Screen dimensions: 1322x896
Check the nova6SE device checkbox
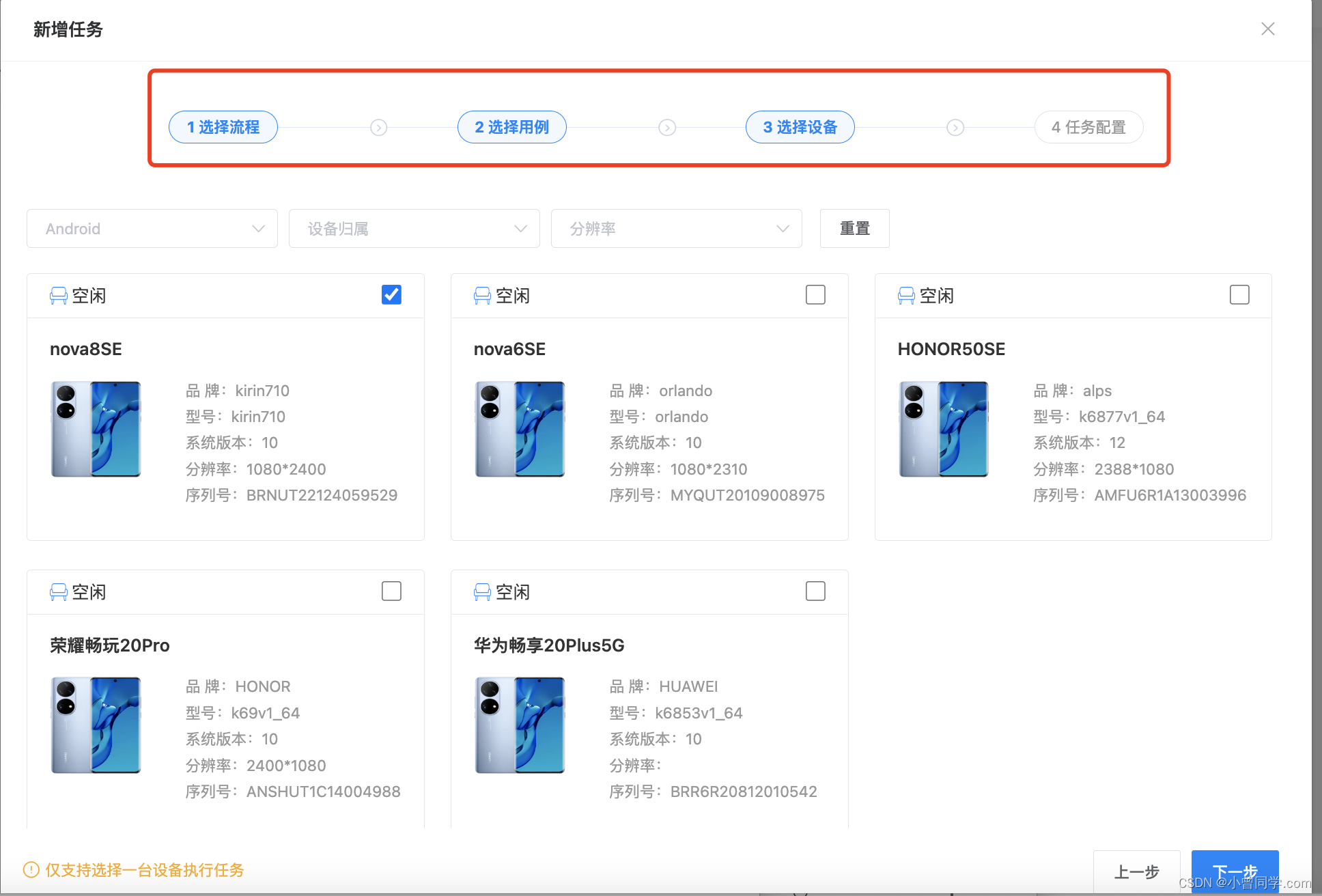click(815, 295)
